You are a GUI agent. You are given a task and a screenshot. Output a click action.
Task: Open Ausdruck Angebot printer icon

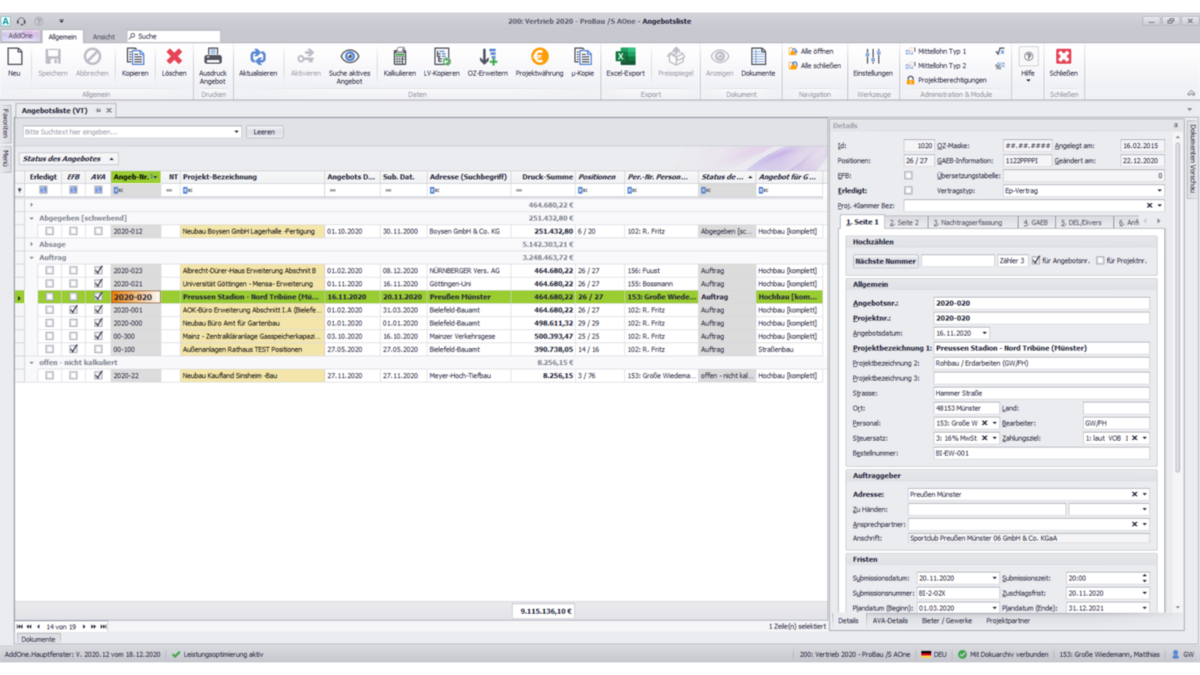[213, 59]
